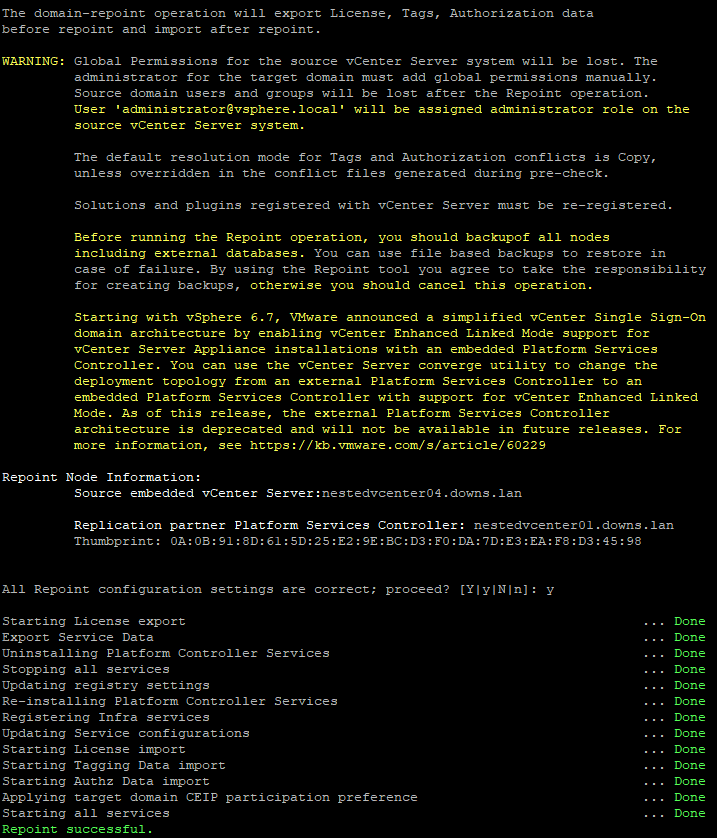Click the 'Starting Tagging Data import' line
Viewport: 717px width, 838px height.
[x=113, y=765]
